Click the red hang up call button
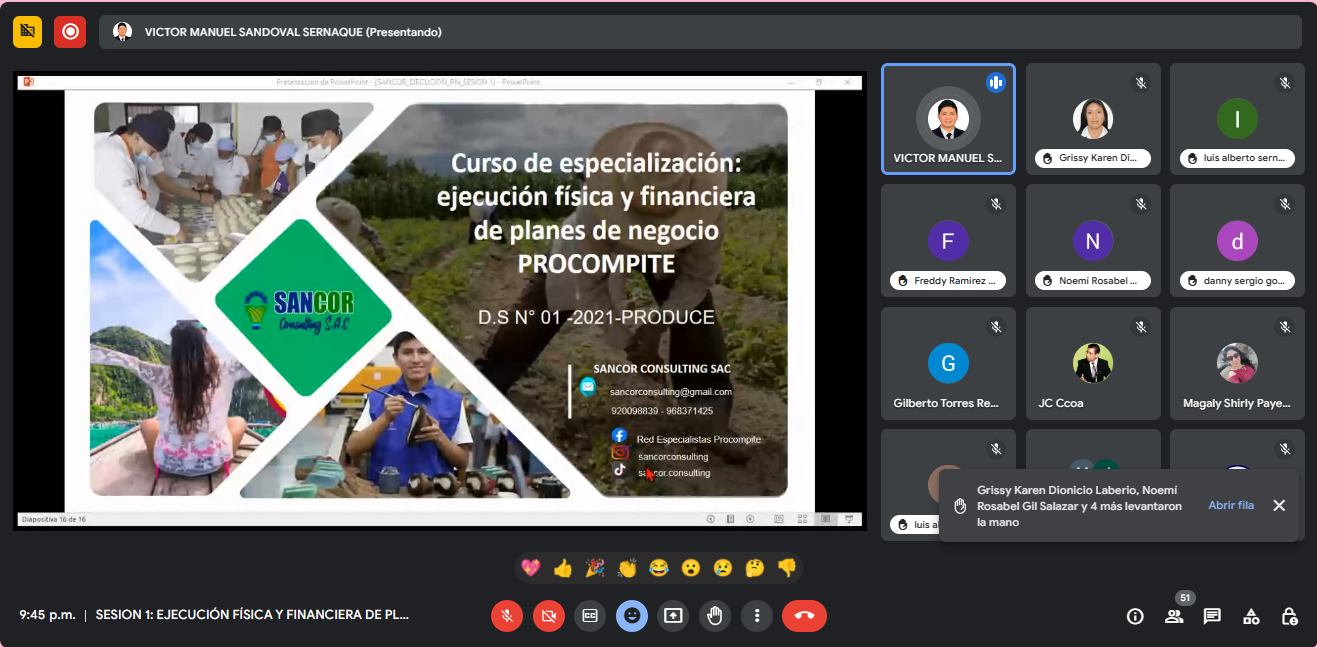 pos(804,616)
